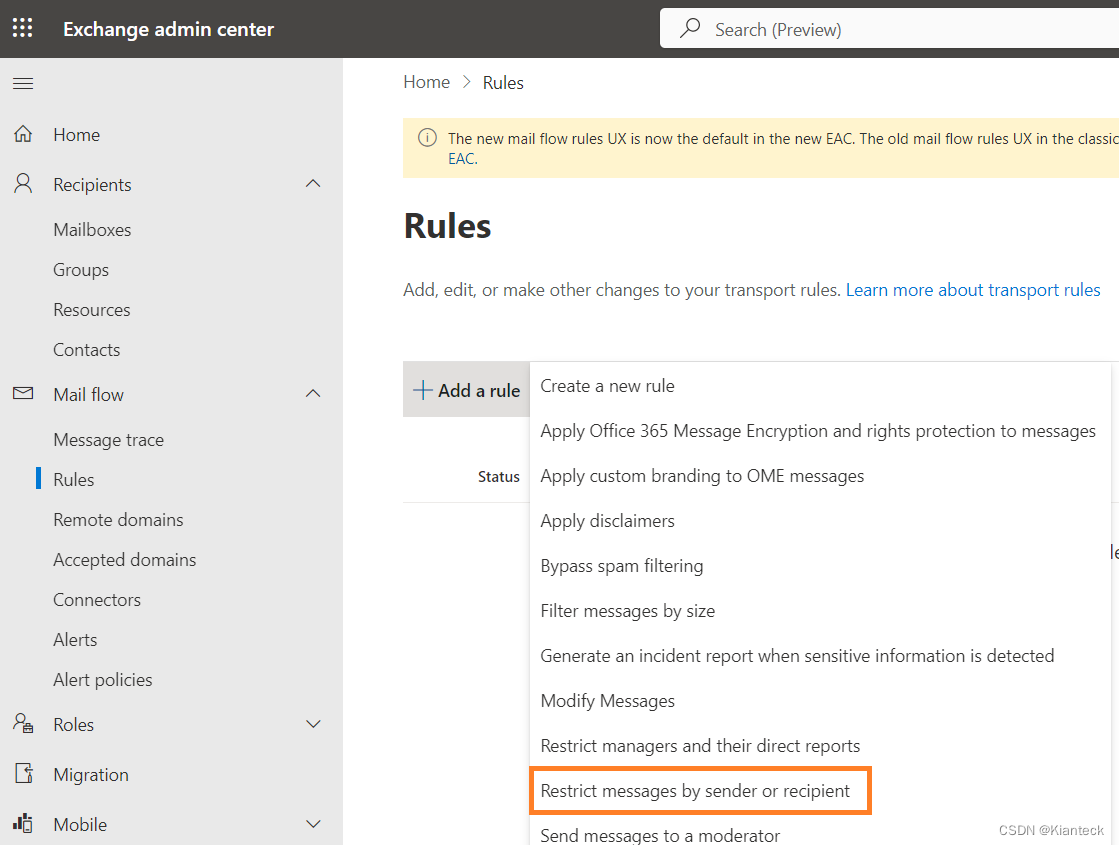Image resolution: width=1119 pixels, height=845 pixels.
Task: Click the Recipients person icon
Action: pos(23,184)
